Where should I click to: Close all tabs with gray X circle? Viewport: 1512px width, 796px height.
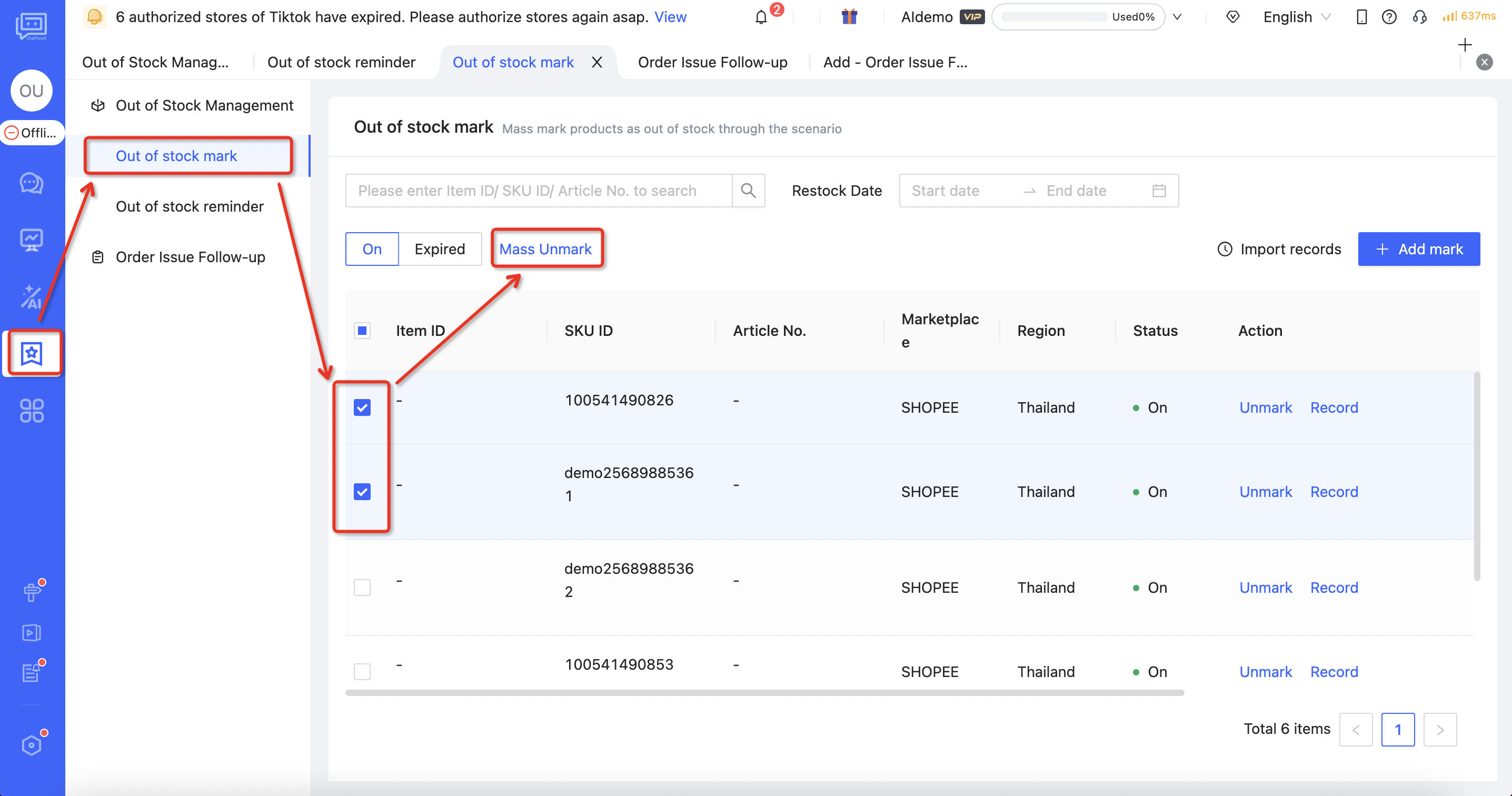click(1485, 62)
